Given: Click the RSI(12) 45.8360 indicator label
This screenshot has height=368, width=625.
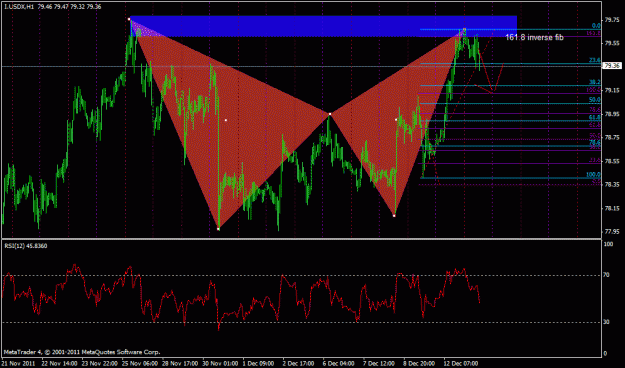Looking at the screenshot, I should pos(26,246).
